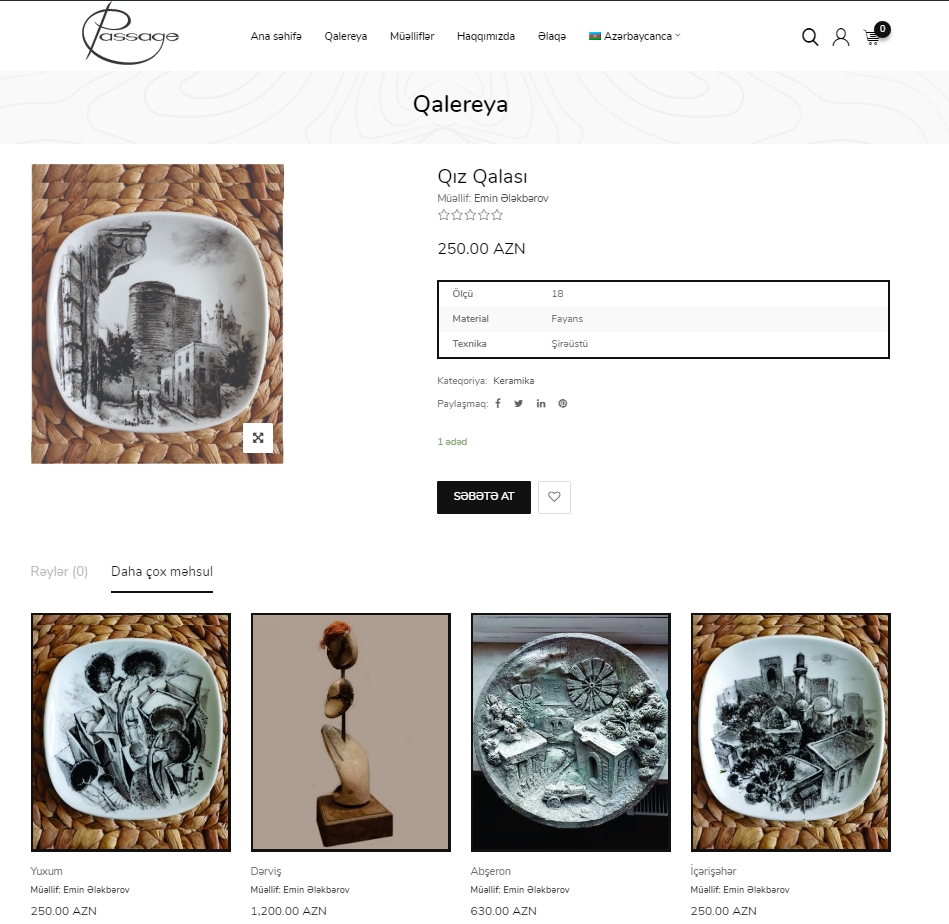The height and width of the screenshot is (924, 949).
Task: Share on Twitter icon
Action: click(x=519, y=404)
